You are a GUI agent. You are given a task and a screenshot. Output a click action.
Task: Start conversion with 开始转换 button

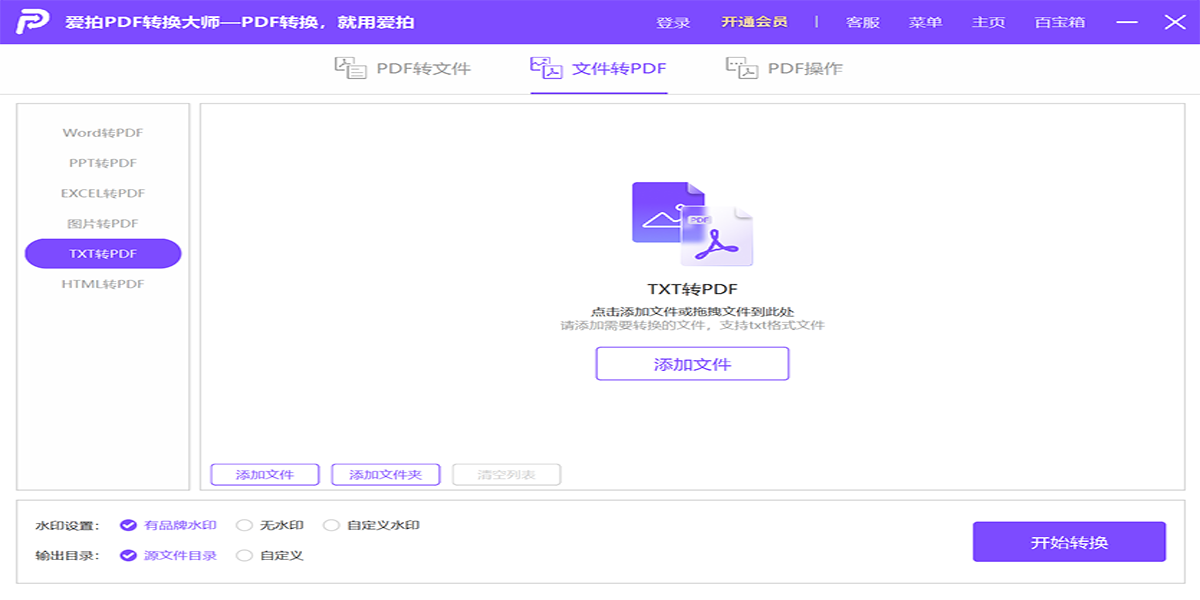(1069, 542)
